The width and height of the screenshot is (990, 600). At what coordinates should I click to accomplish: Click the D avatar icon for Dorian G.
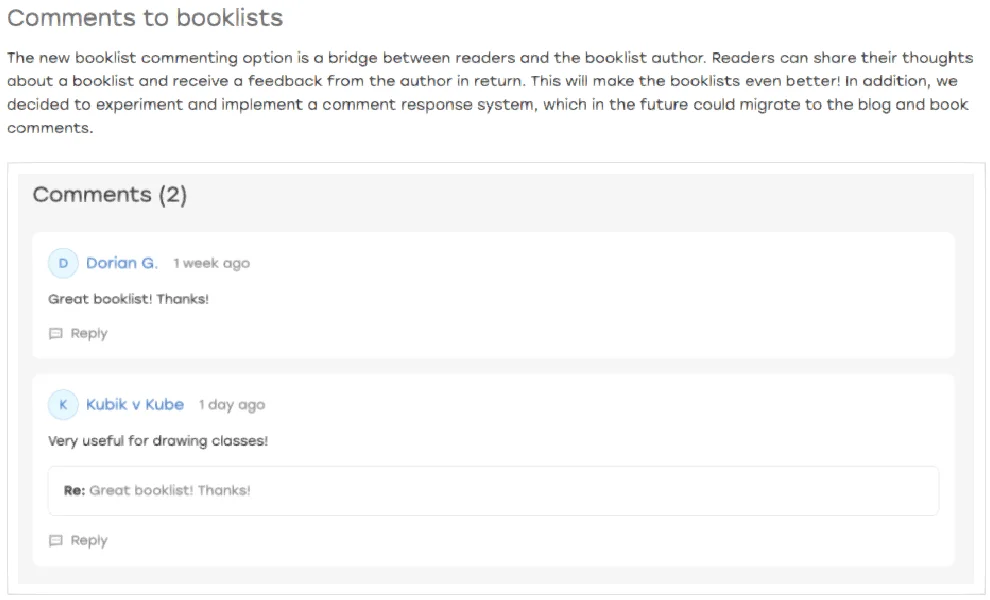pyautogui.click(x=63, y=263)
